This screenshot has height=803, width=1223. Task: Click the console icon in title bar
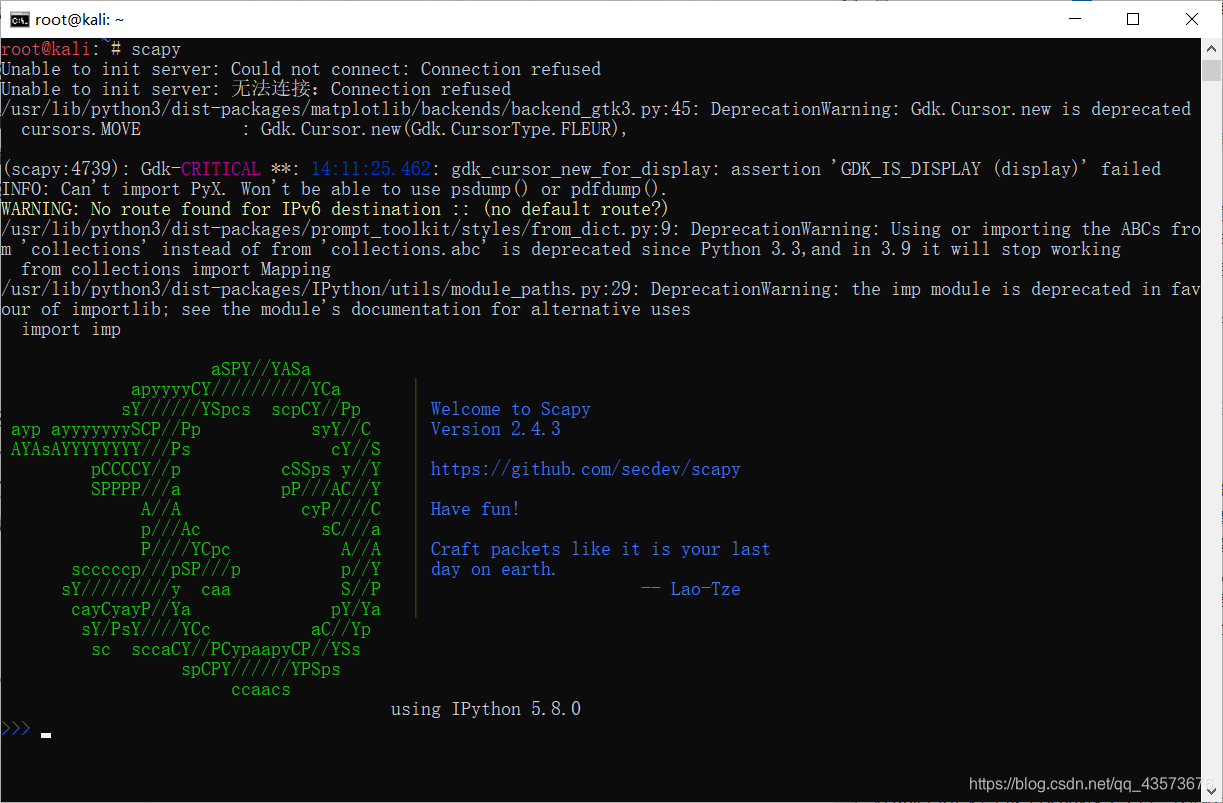coord(19,18)
